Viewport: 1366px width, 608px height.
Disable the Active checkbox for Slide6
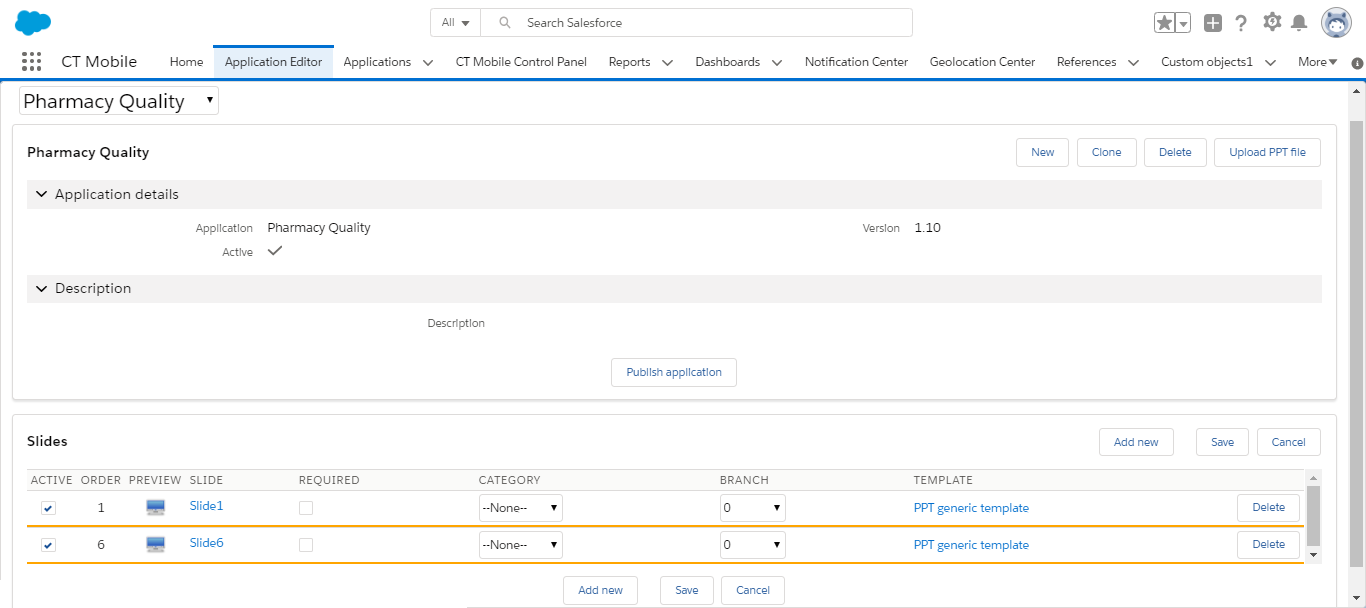coord(48,545)
